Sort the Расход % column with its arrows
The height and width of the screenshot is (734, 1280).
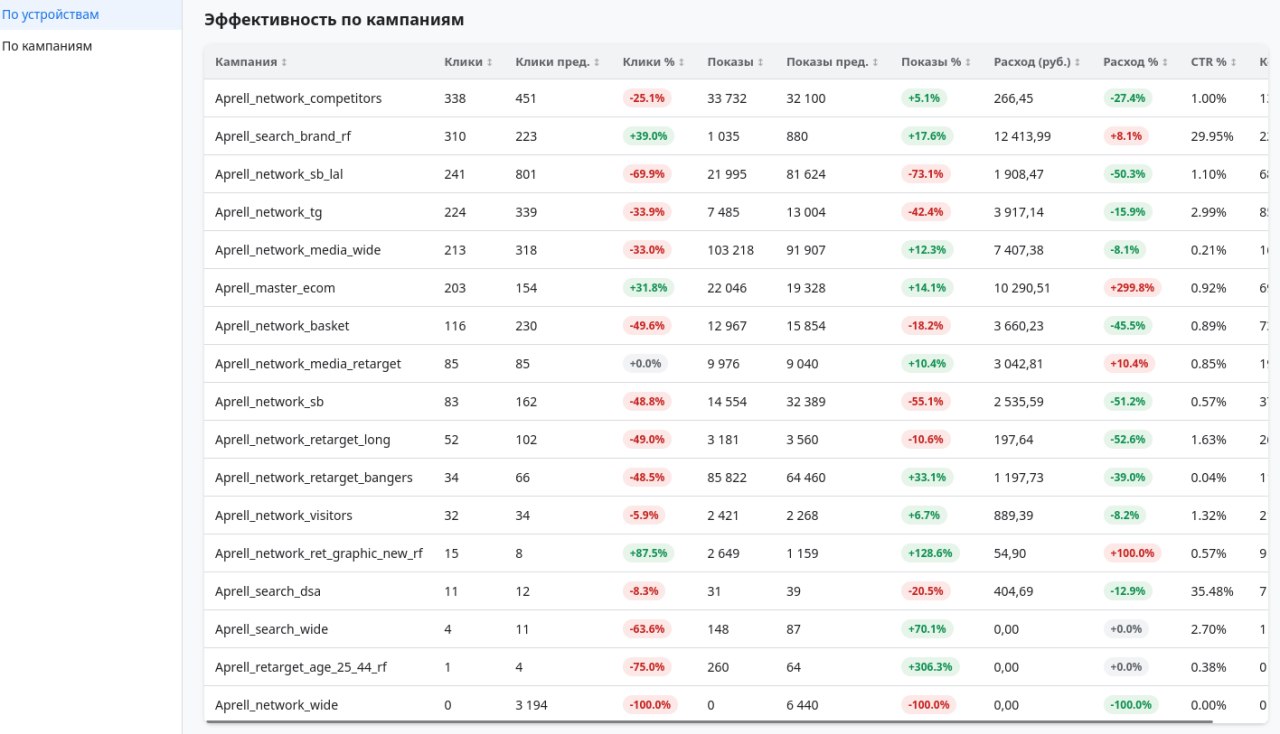click(1164, 61)
